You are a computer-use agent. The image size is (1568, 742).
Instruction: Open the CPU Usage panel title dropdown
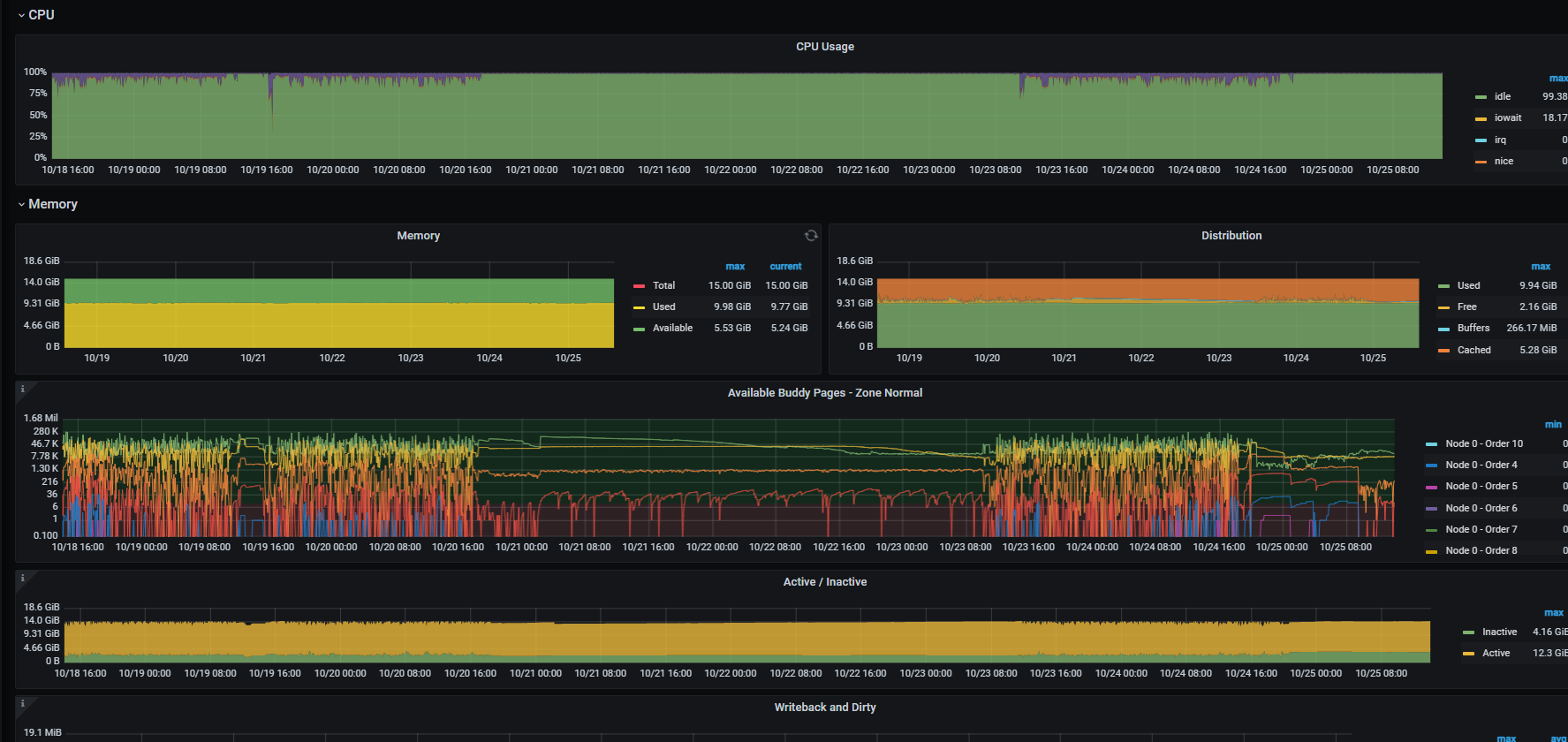824,47
